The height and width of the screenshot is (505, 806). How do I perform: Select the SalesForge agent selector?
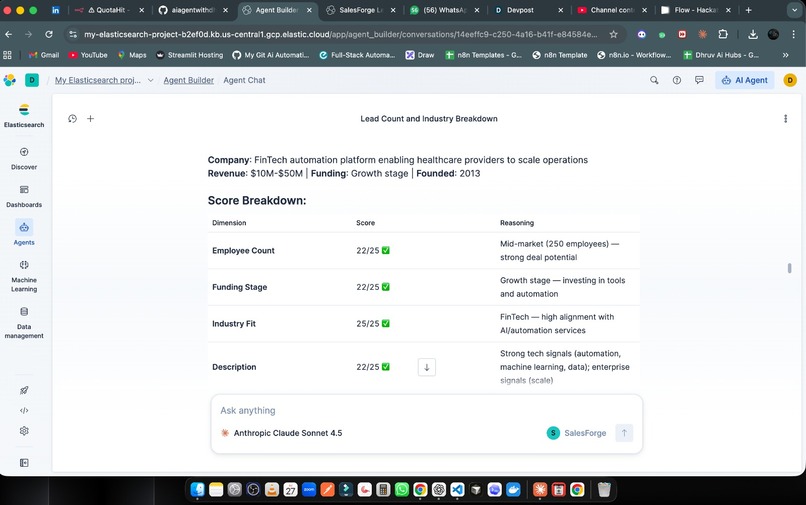click(576, 433)
